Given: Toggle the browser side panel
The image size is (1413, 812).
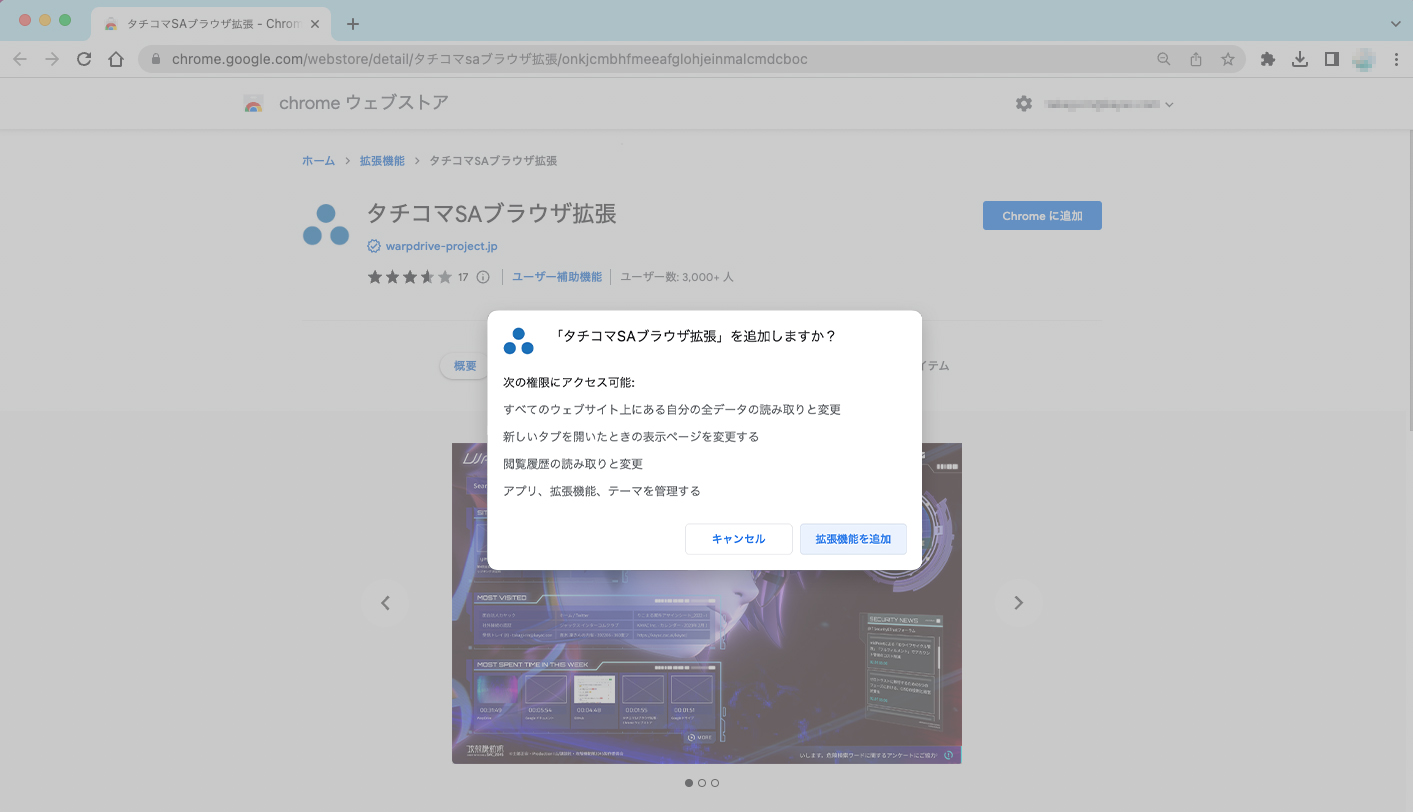Looking at the screenshot, I should point(1332,59).
